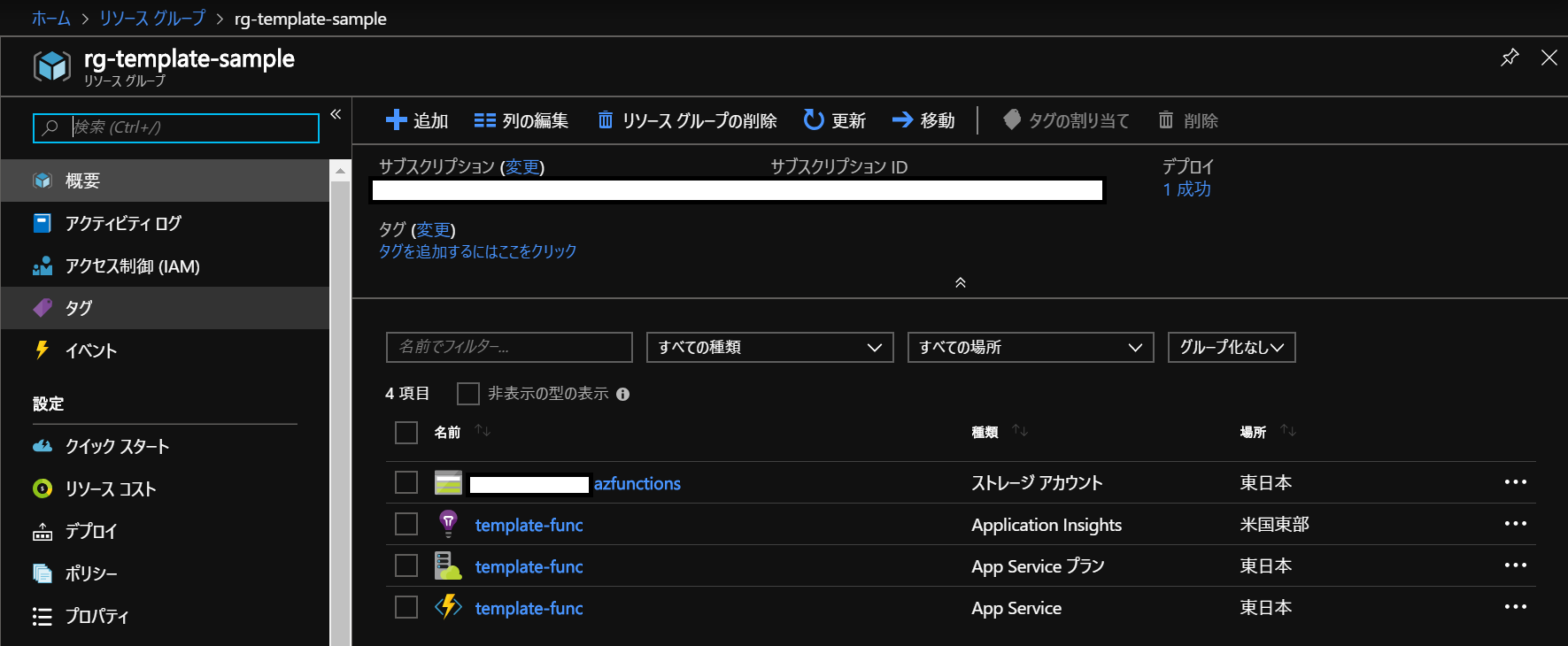Click 移動 (Move) arrow button
Screen dimensions: 1568x646
tap(923, 120)
